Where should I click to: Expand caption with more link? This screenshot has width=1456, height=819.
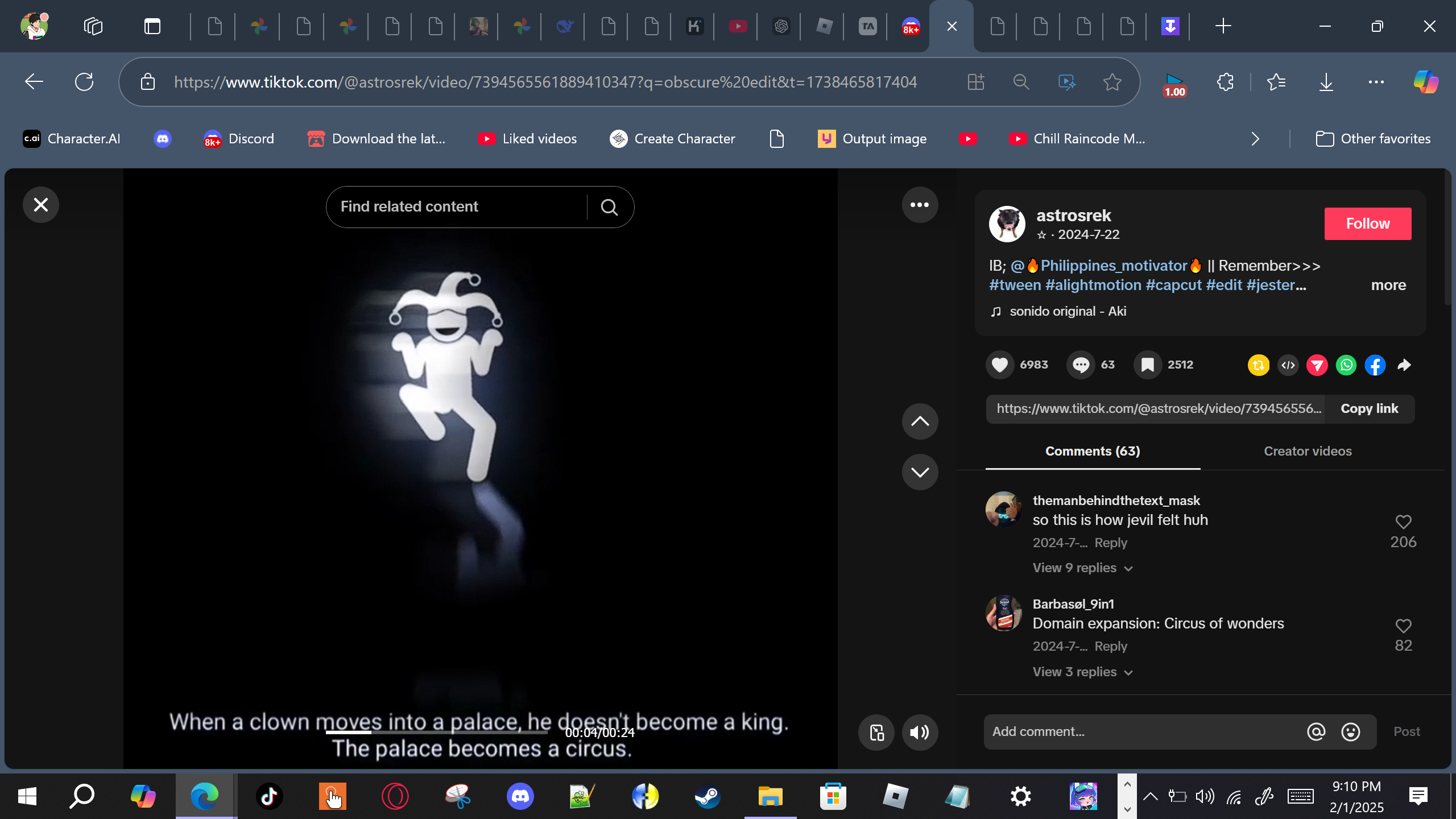(1388, 285)
